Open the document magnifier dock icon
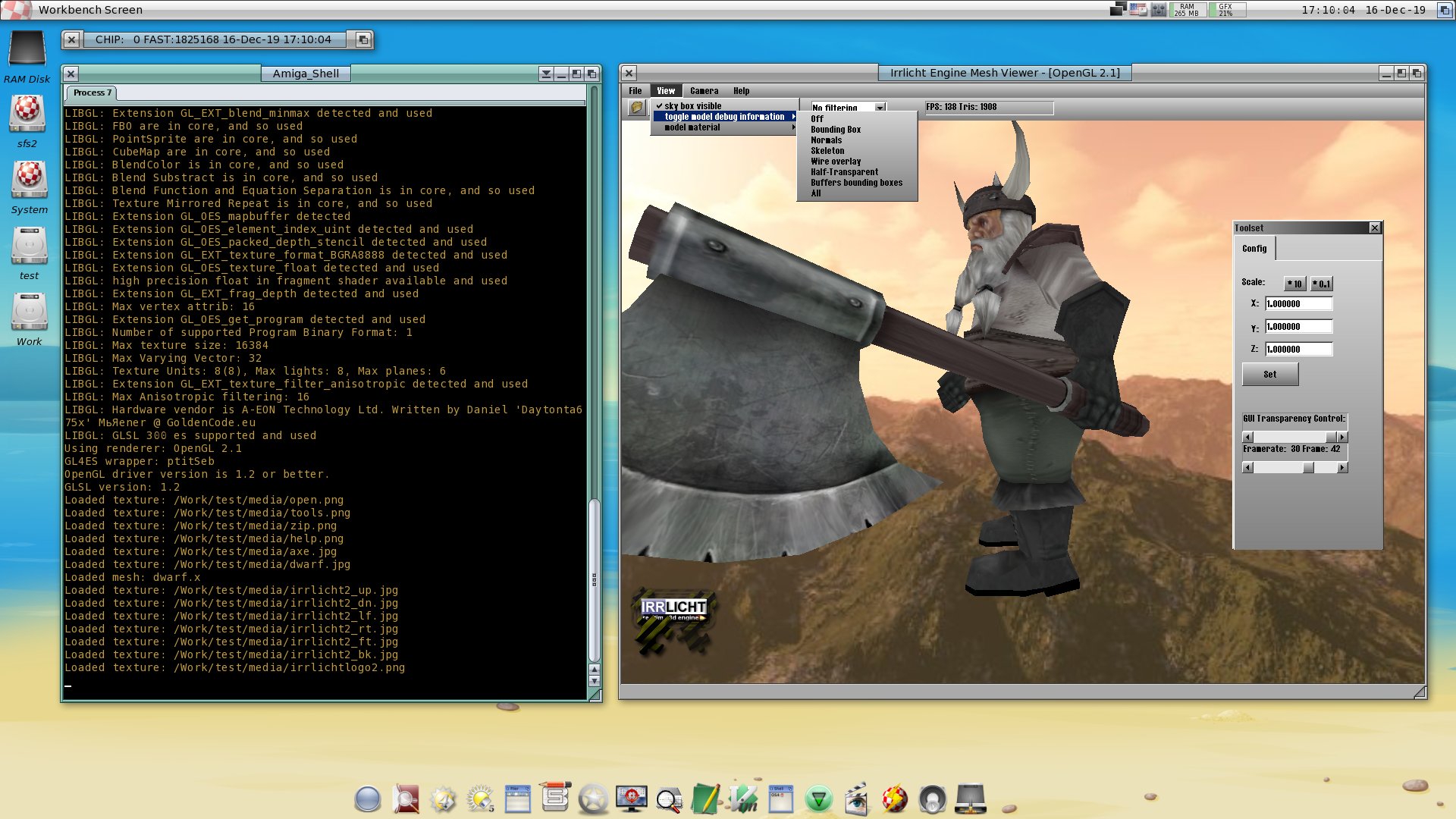This screenshot has height=819, width=1456. click(x=406, y=799)
